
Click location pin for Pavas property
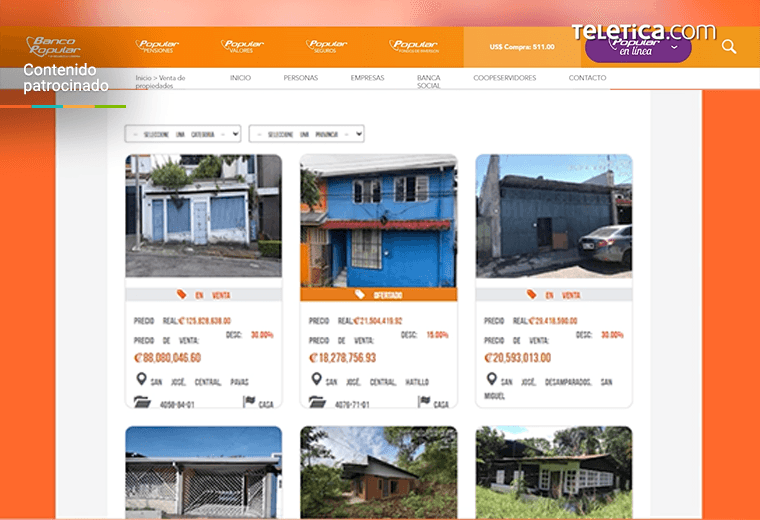(141, 379)
